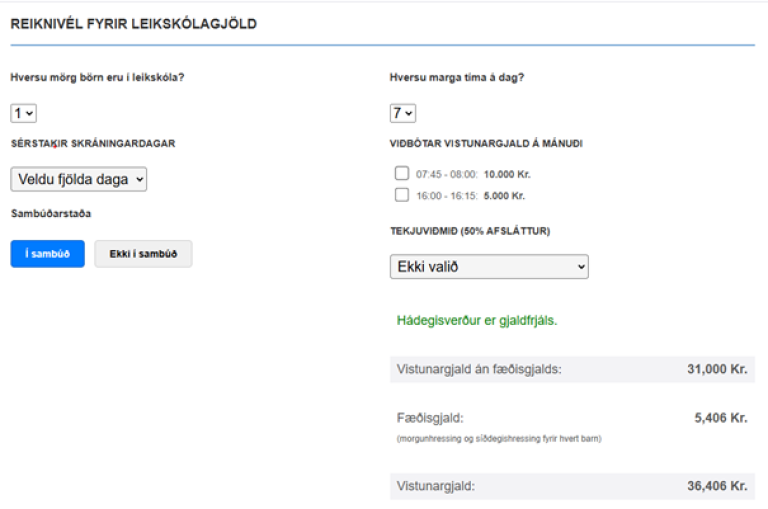Click the 5,406 Kr. Fæðisgjald amount
768x509 pixels.
coord(720,418)
